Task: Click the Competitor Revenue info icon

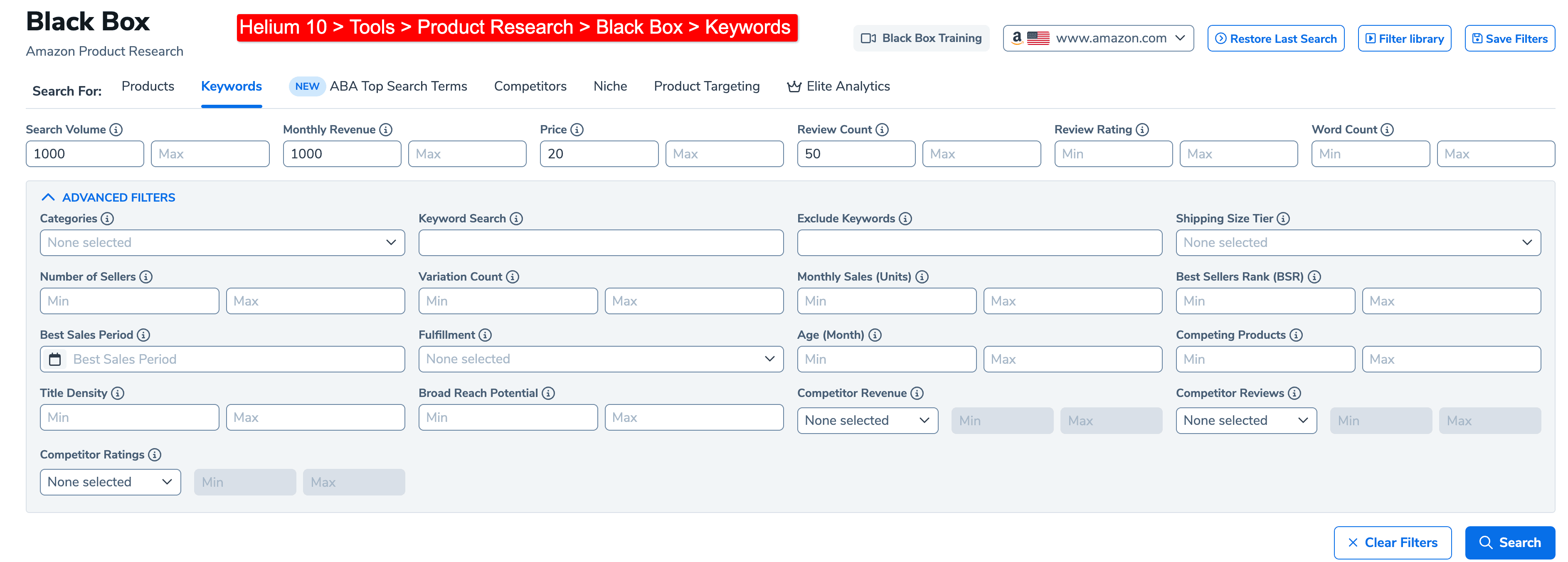Action: pos(917,393)
